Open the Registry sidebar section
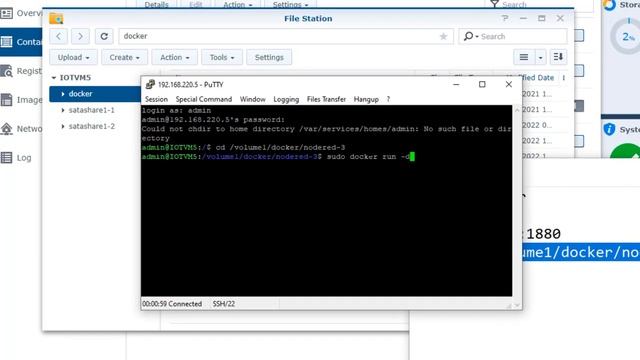640x360 pixels. point(21,71)
